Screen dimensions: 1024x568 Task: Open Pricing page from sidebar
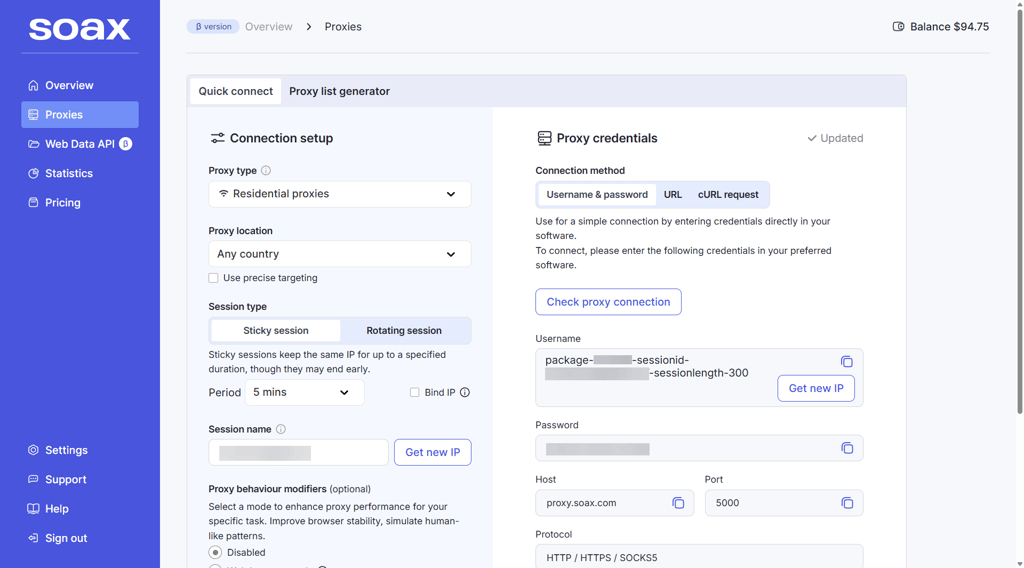click(80, 203)
